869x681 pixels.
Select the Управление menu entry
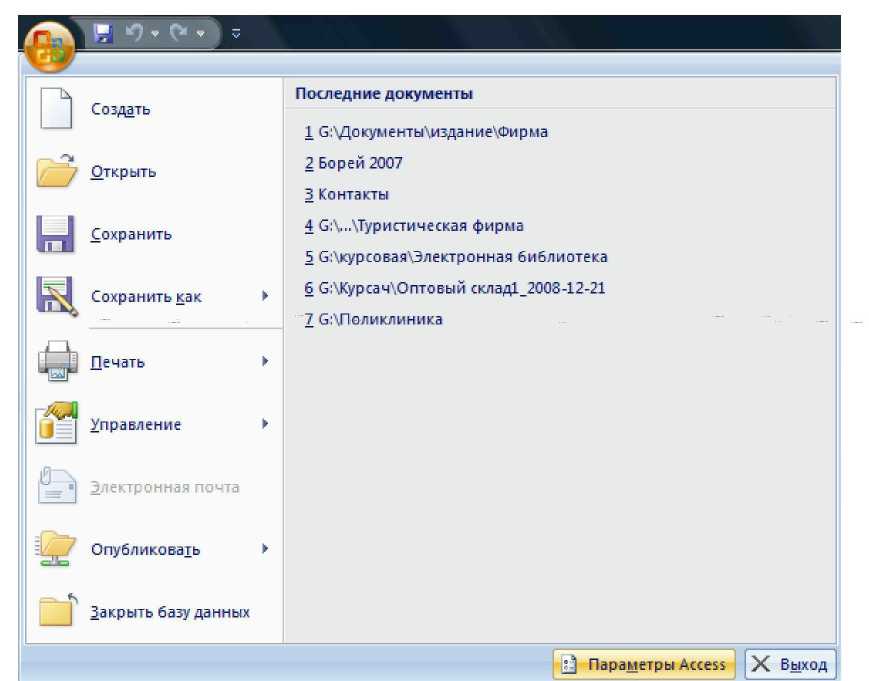154,424
